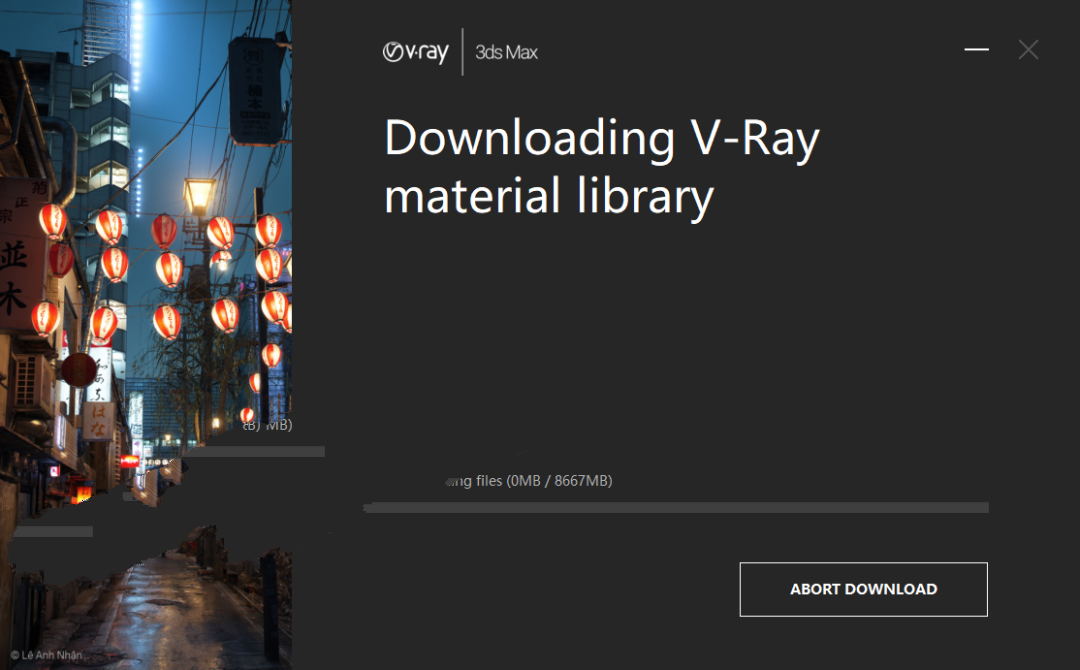This screenshot has width=1080, height=670.
Task: Click the V-Ray checkmark logo icon
Action: [x=393, y=52]
